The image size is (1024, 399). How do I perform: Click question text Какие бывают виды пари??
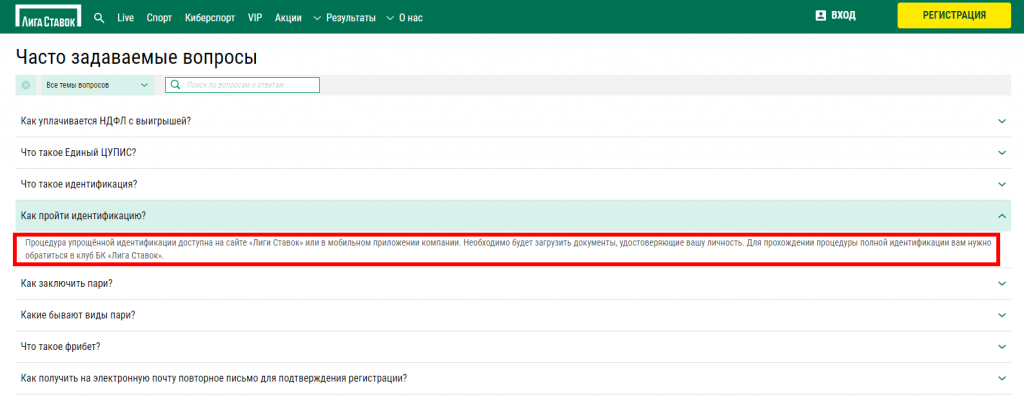point(78,315)
